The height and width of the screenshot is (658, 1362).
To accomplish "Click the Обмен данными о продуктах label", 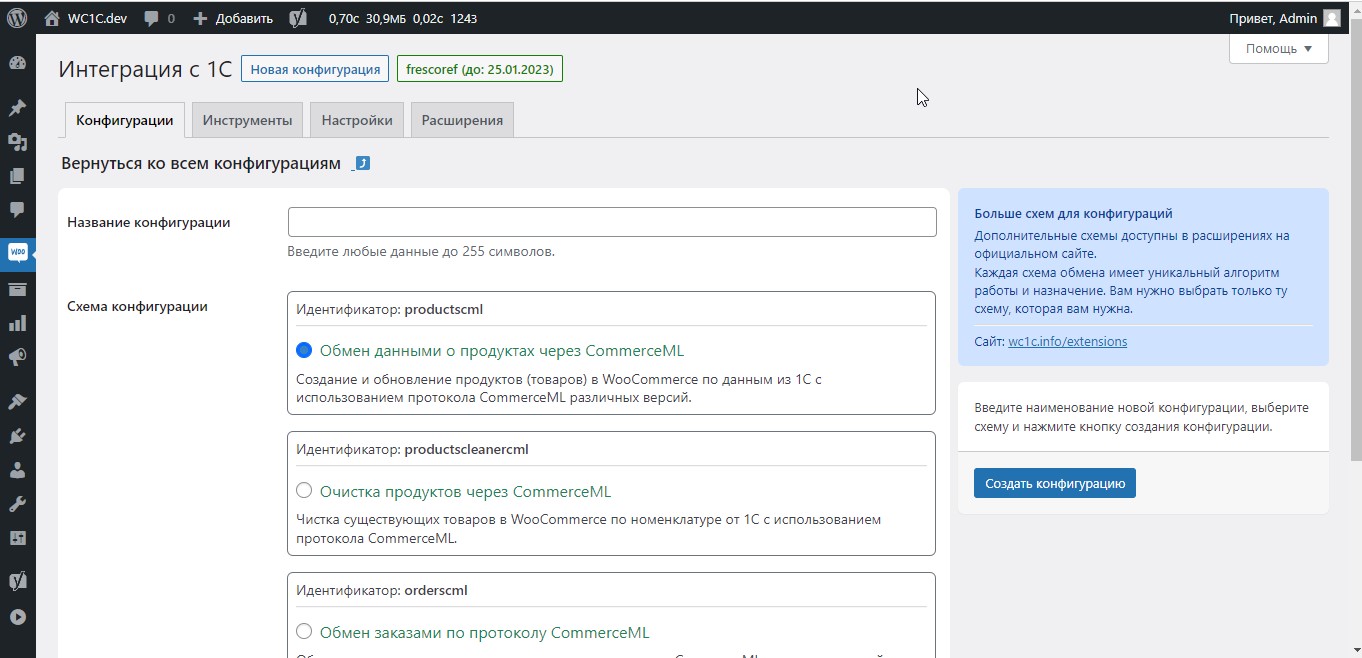I will coord(502,351).
